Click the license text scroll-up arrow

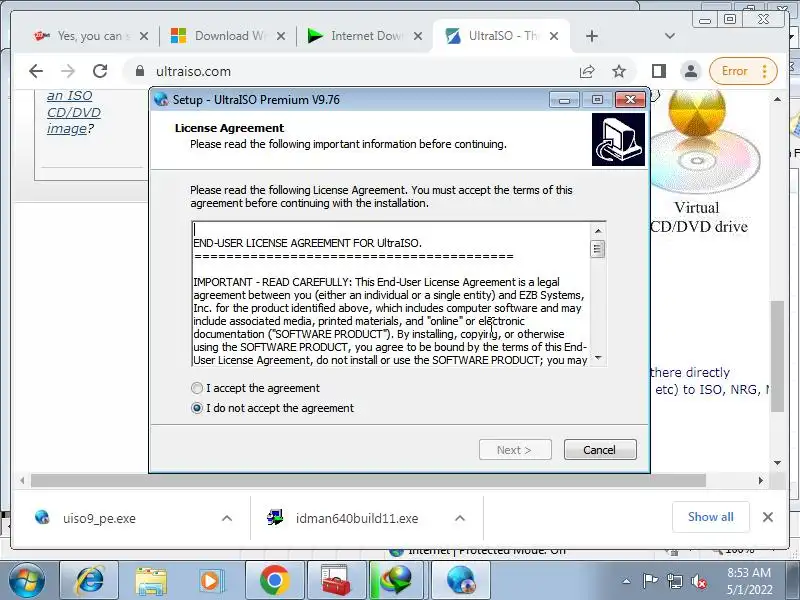[598, 231]
